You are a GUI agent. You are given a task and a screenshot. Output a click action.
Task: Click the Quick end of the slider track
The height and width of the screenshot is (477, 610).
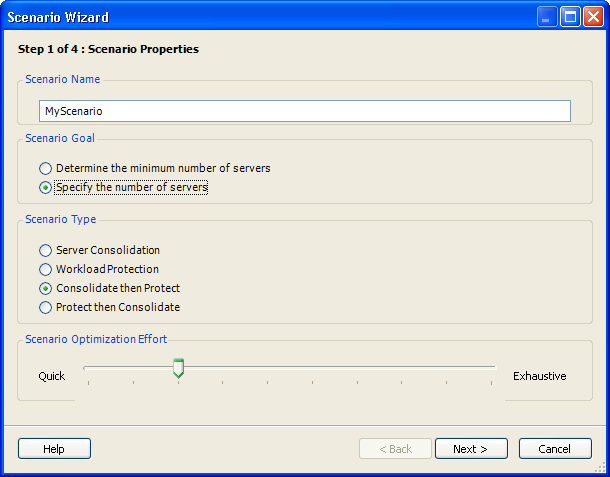coord(86,367)
